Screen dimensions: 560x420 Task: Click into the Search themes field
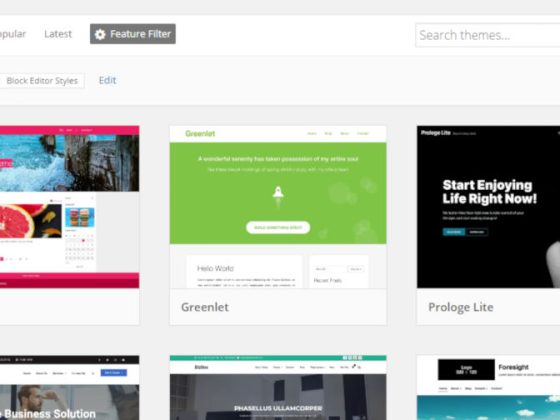[x=488, y=35]
